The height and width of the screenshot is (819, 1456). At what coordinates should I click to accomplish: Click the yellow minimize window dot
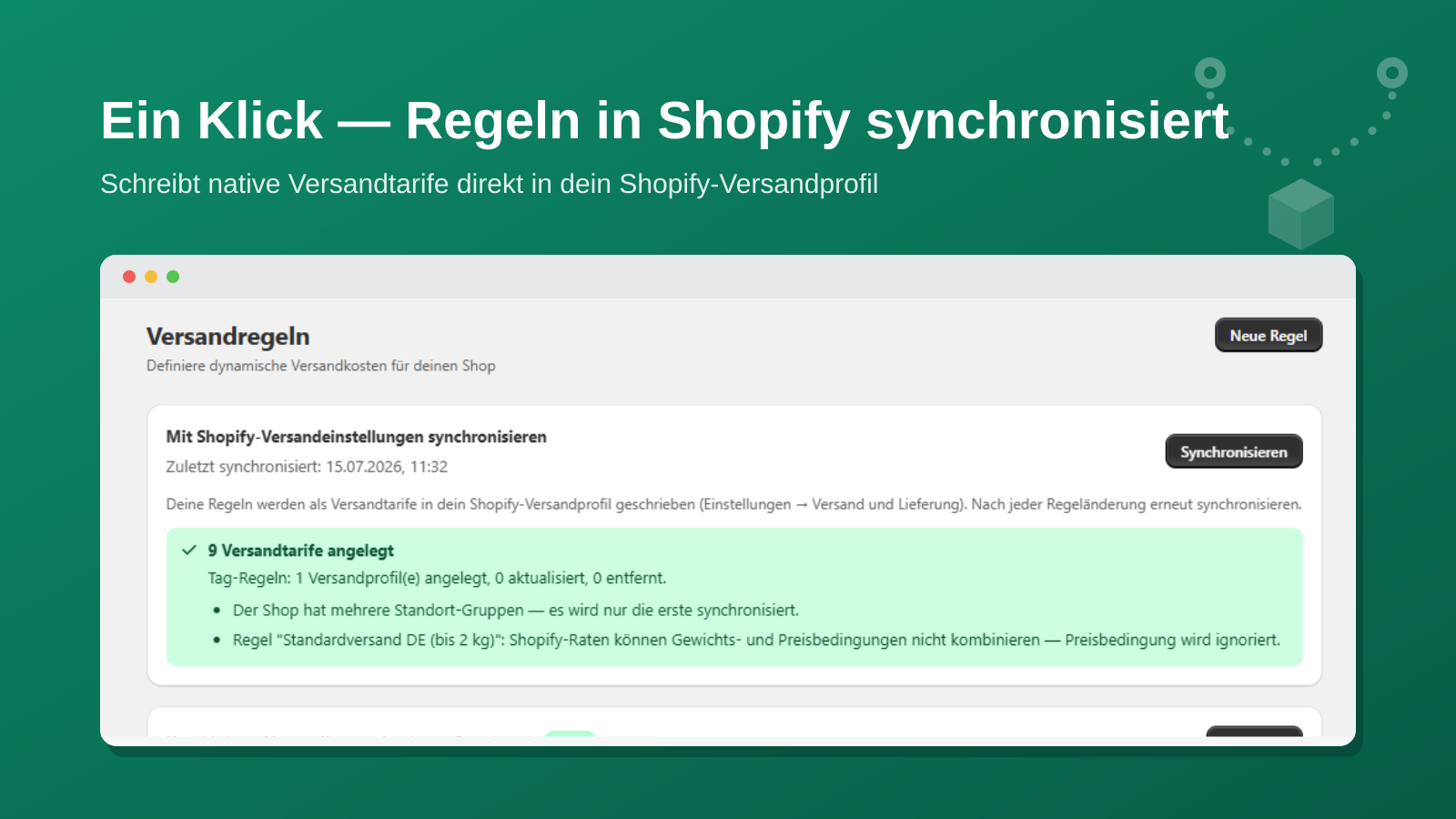(151, 277)
